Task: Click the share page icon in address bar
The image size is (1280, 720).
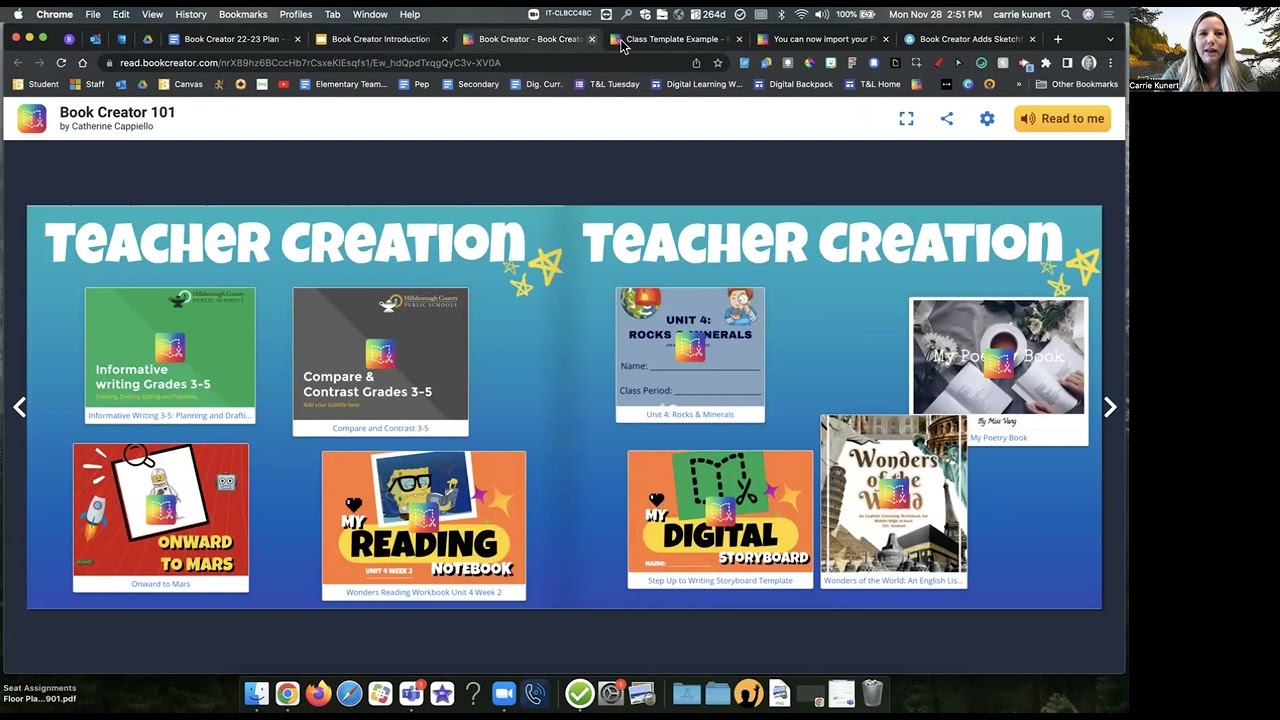Action: pos(696,62)
